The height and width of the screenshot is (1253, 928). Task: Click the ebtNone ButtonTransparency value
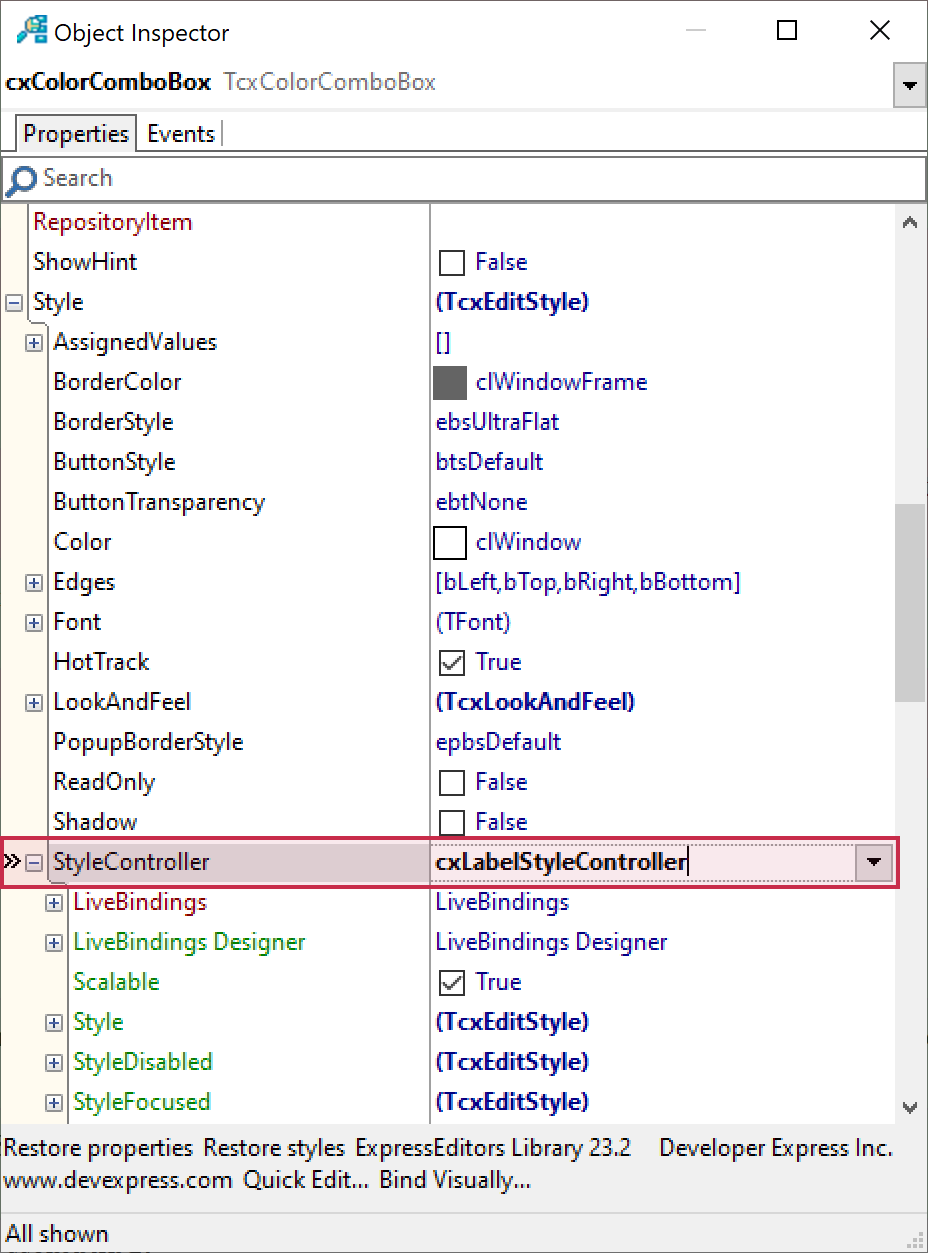tap(481, 502)
